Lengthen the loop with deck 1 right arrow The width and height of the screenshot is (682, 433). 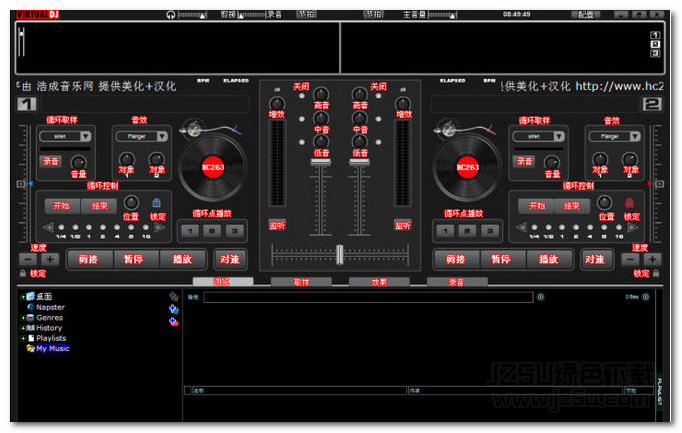tap(160, 227)
